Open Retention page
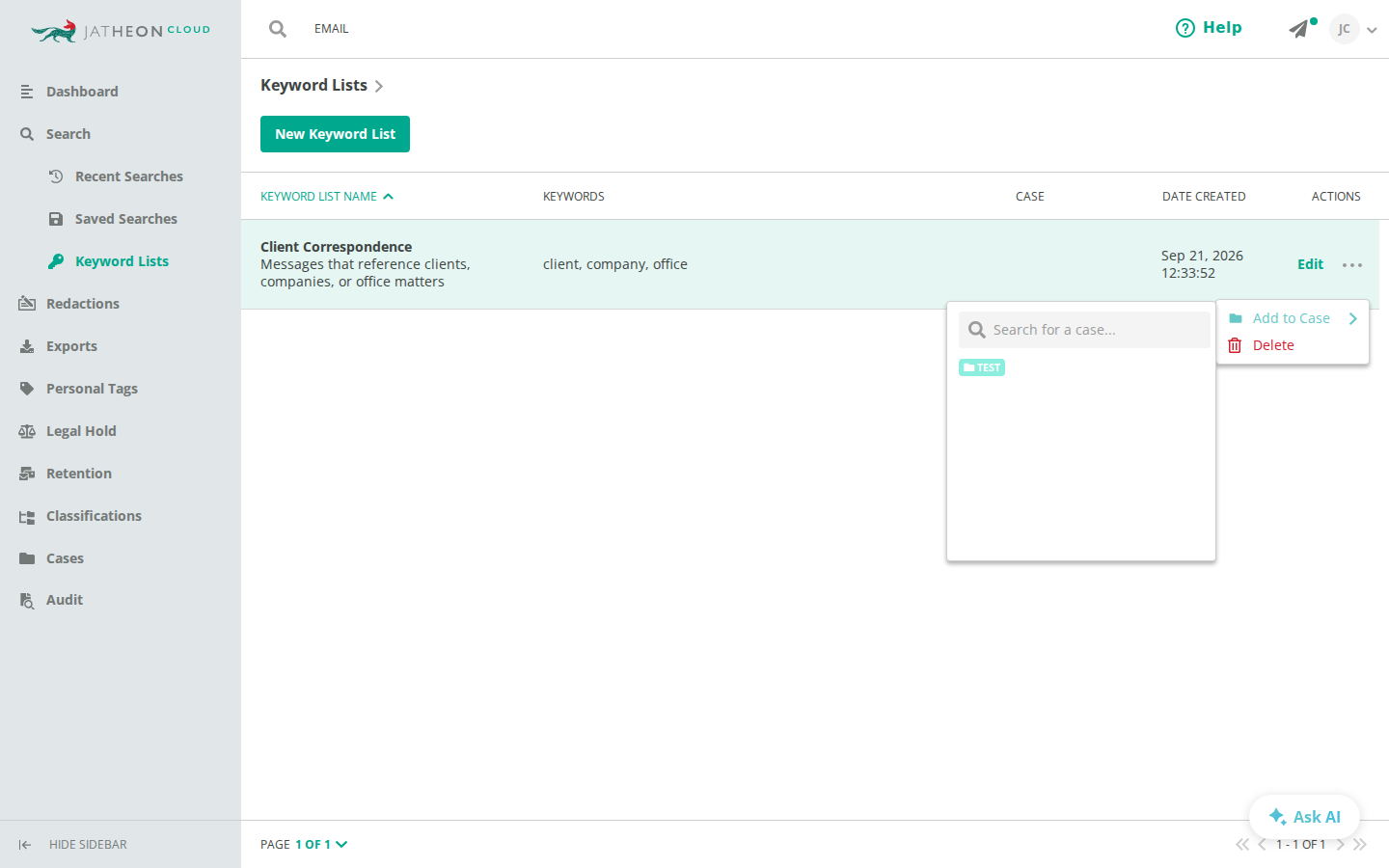The width and height of the screenshot is (1389, 868). point(78,474)
